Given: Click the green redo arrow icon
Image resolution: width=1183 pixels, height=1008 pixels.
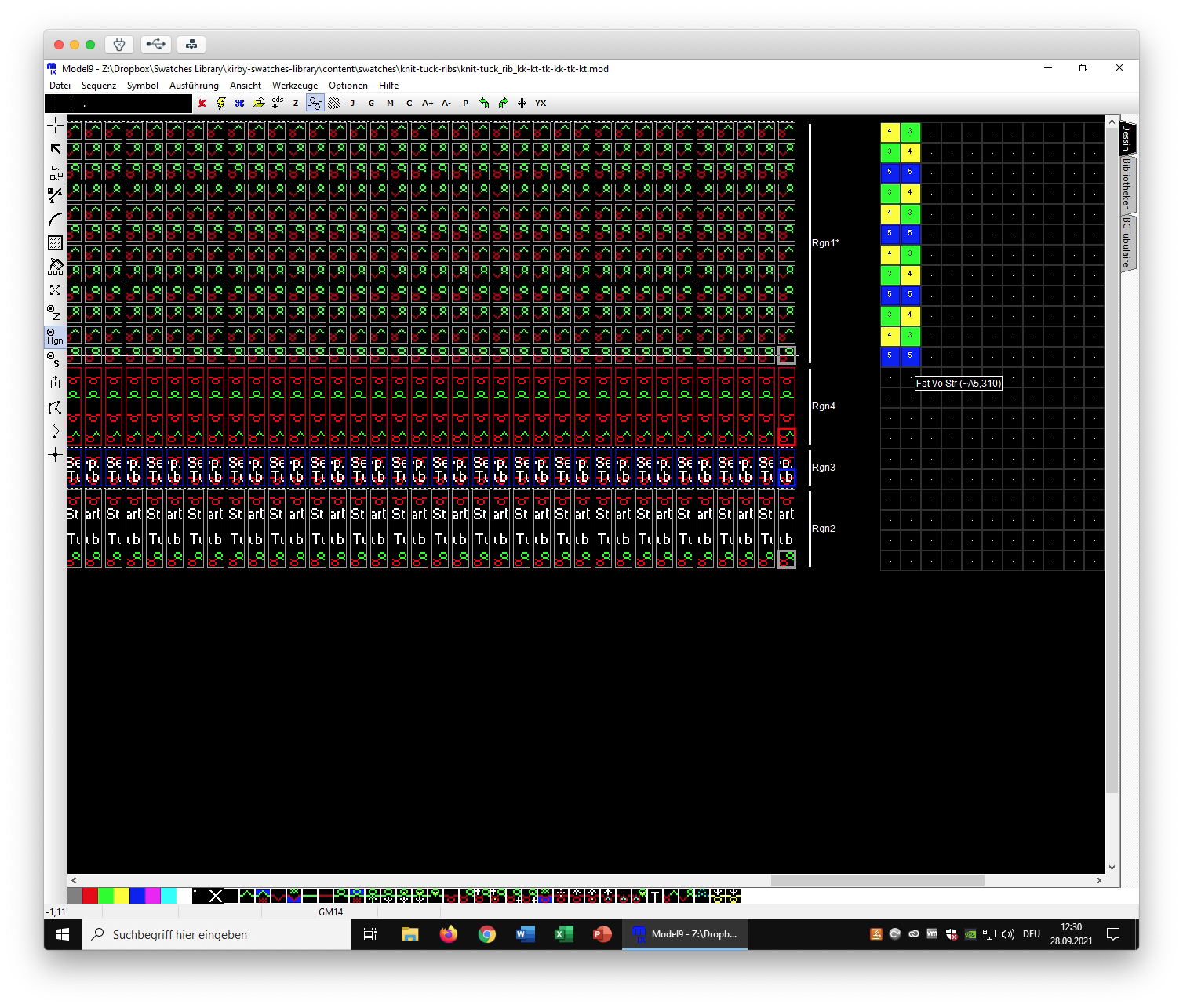Looking at the screenshot, I should pyautogui.click(x=503, y=103).
